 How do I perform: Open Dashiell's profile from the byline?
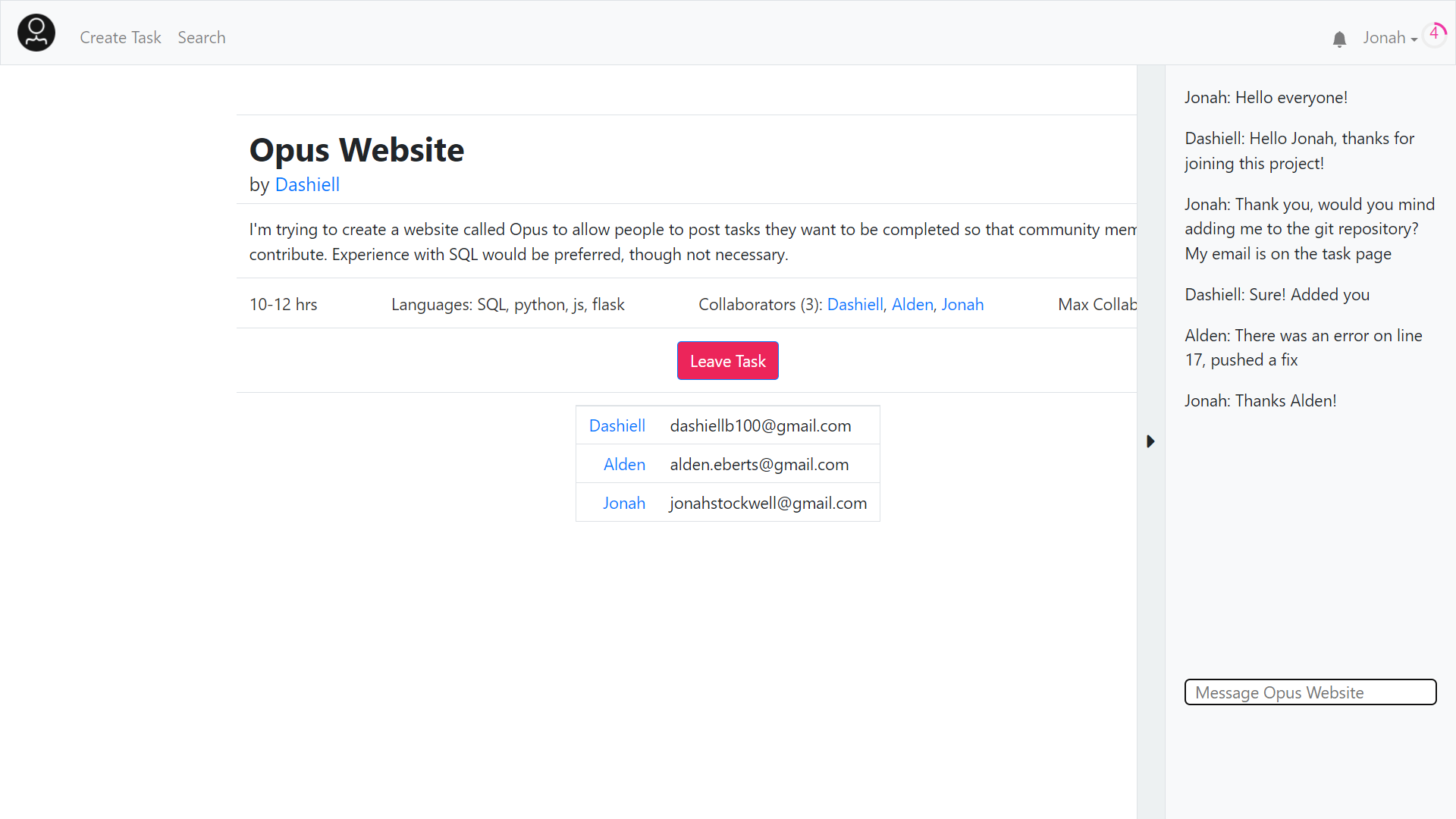(307, 184)
